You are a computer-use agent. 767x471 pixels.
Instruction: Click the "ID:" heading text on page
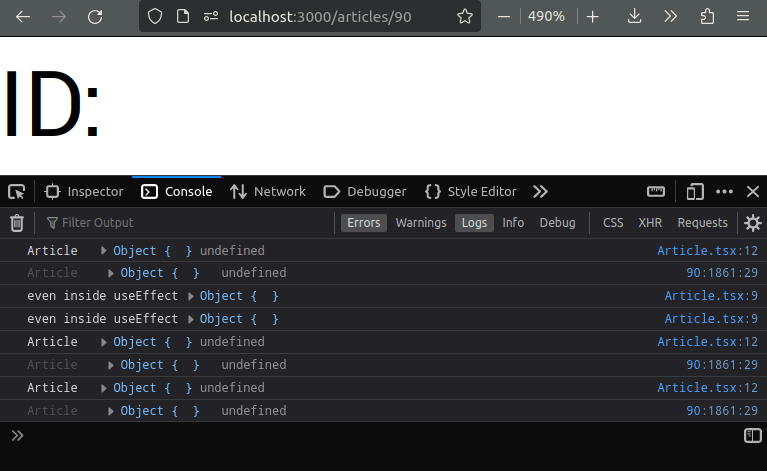click(x=51, y=104)
